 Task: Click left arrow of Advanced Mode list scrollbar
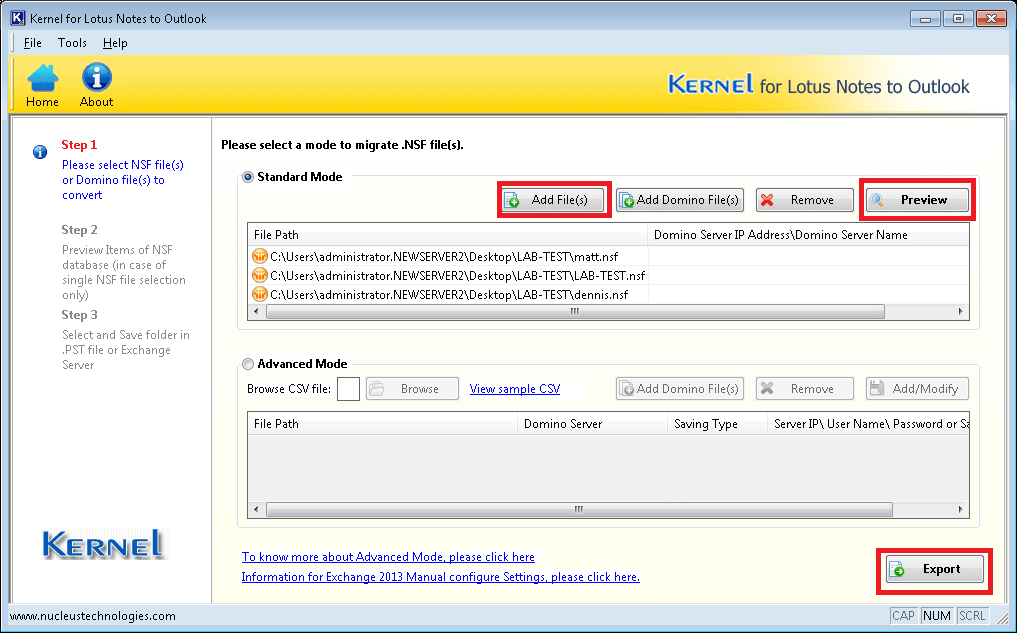tap(256, 509)
